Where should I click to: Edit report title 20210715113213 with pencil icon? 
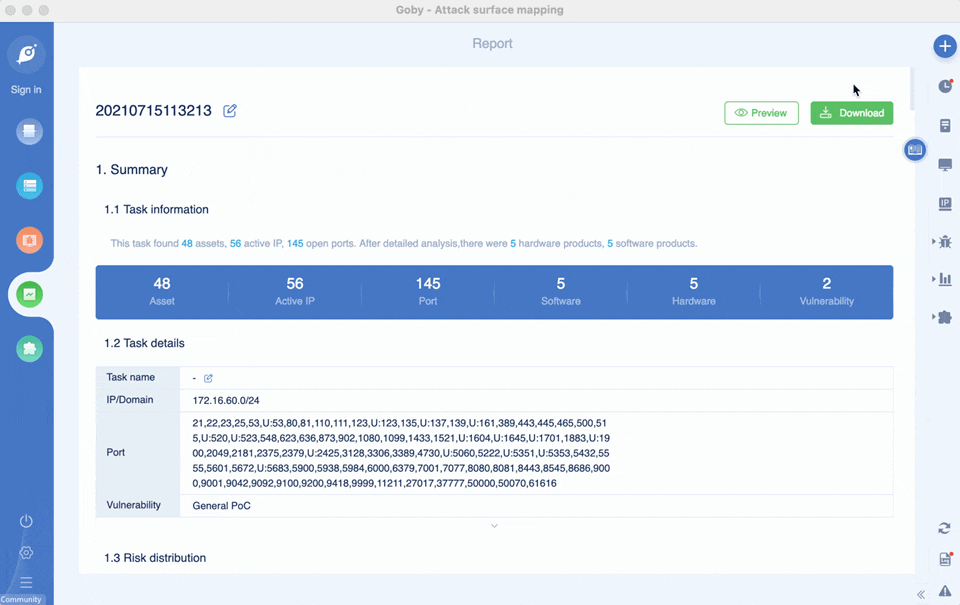(230, 111)
